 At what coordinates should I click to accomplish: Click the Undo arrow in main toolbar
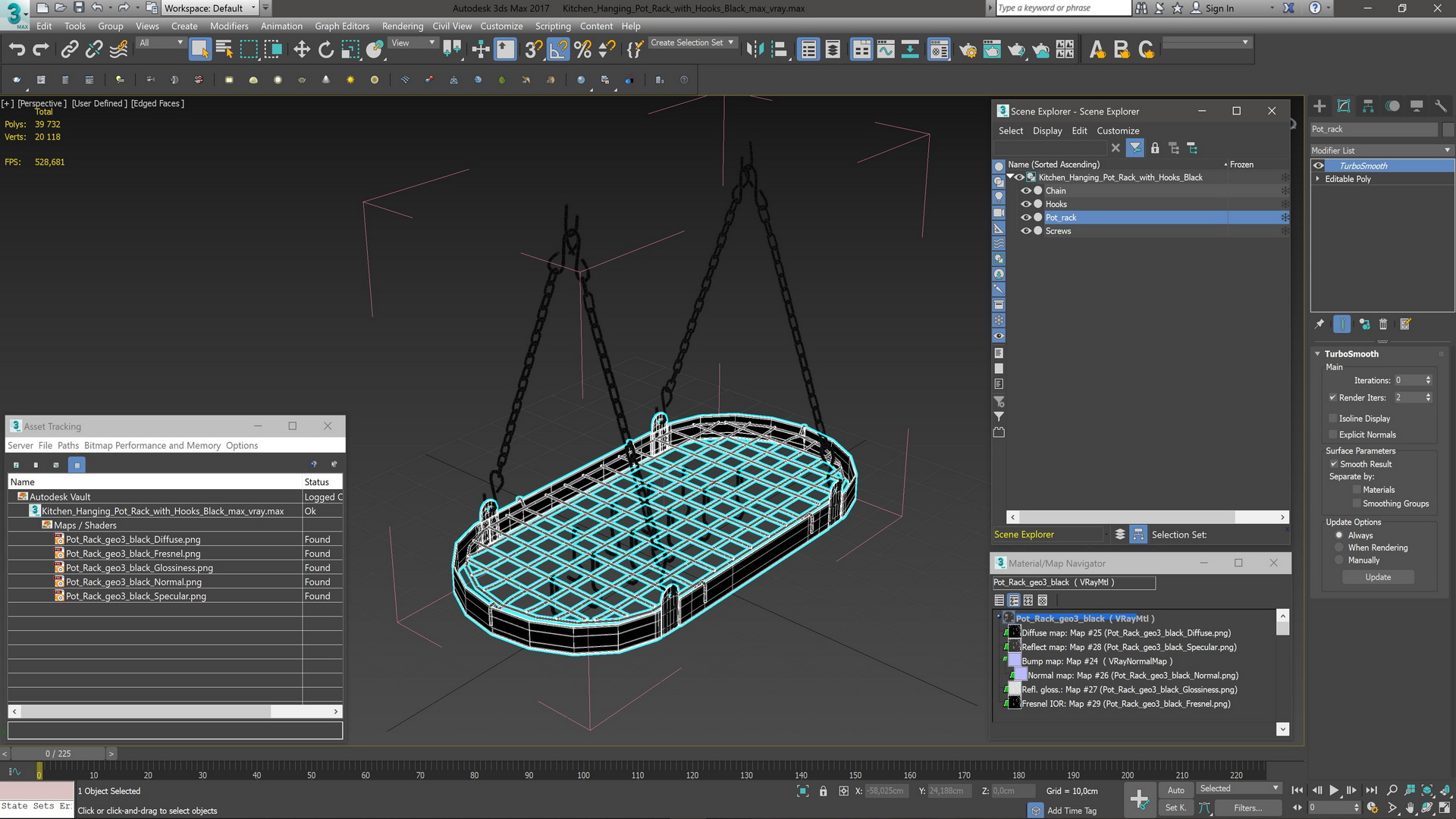pos(17,50)
